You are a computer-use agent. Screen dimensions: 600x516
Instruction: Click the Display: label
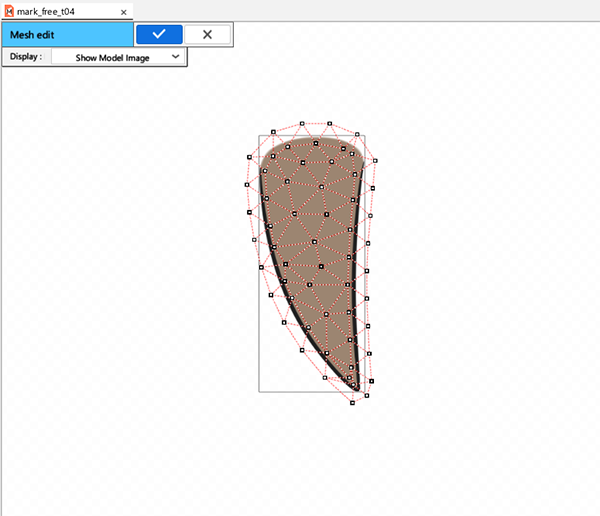click(26, 58)
